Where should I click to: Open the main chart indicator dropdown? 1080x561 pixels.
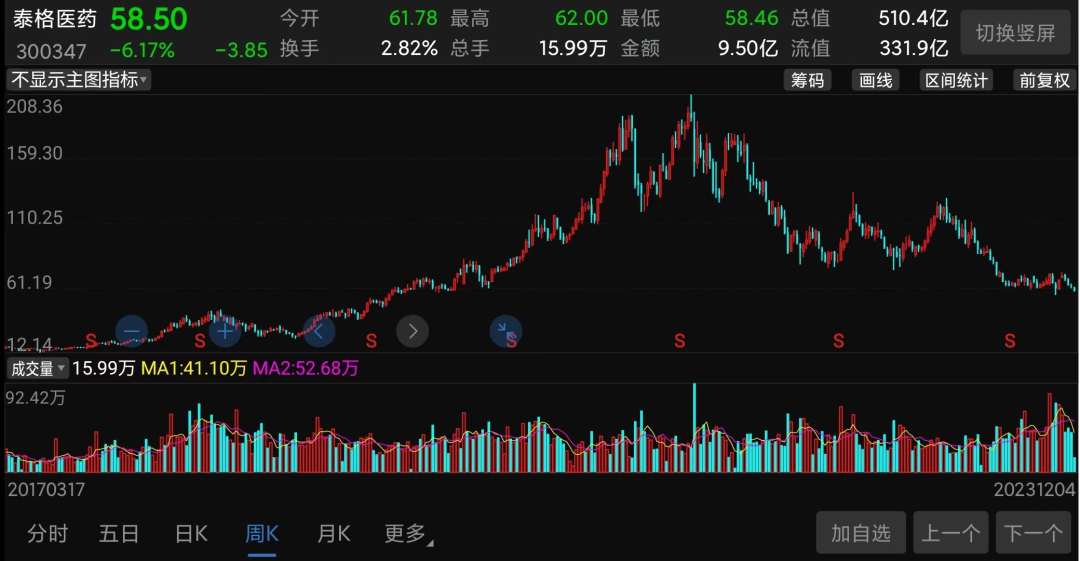pos(79,80)
